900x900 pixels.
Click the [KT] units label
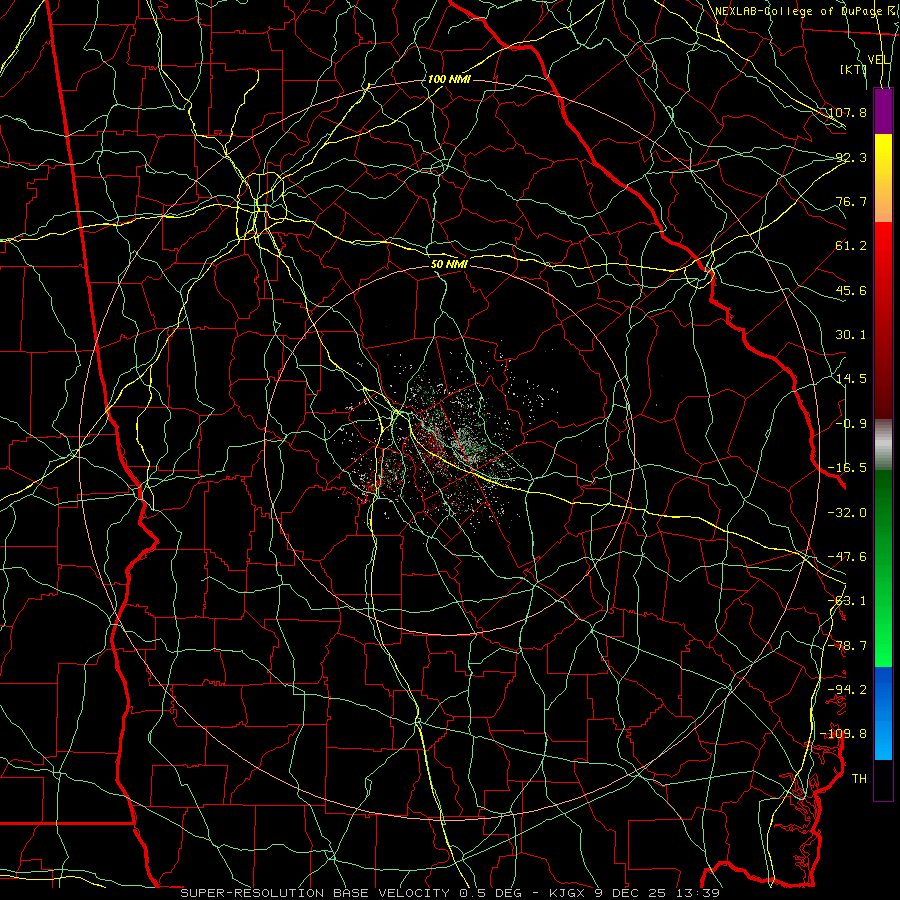[854, 69]
